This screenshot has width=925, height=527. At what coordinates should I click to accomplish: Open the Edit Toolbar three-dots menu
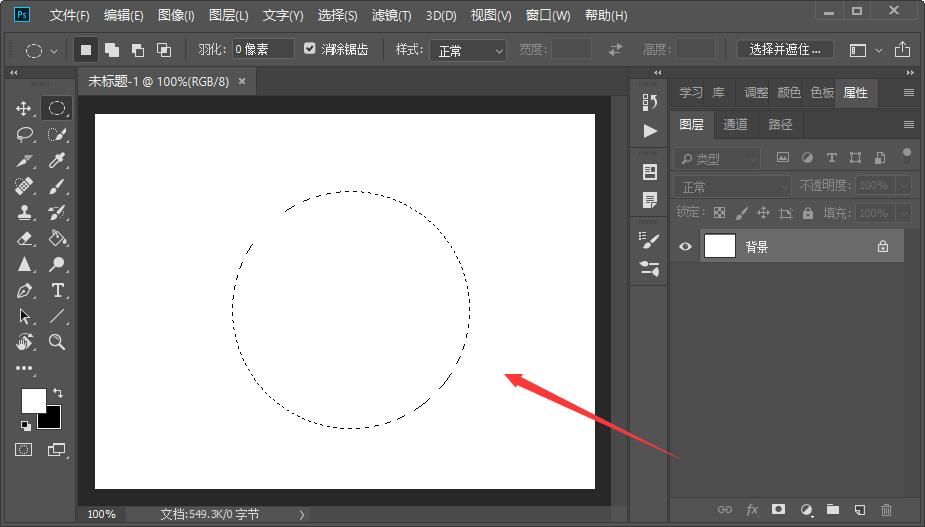coord(24,368)
